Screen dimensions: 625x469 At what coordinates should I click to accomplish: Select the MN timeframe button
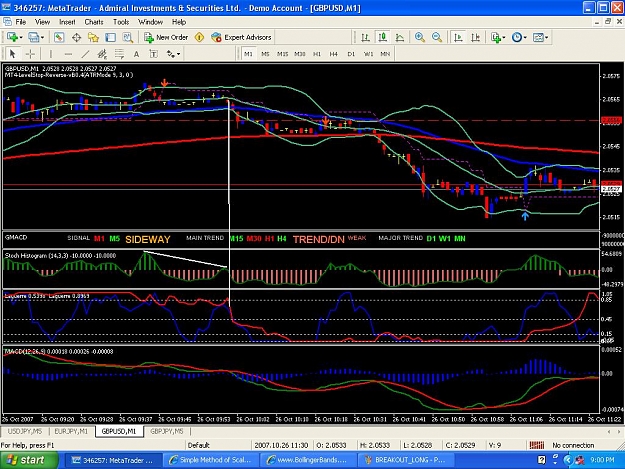pyautogui.click(x=385, y=54)
